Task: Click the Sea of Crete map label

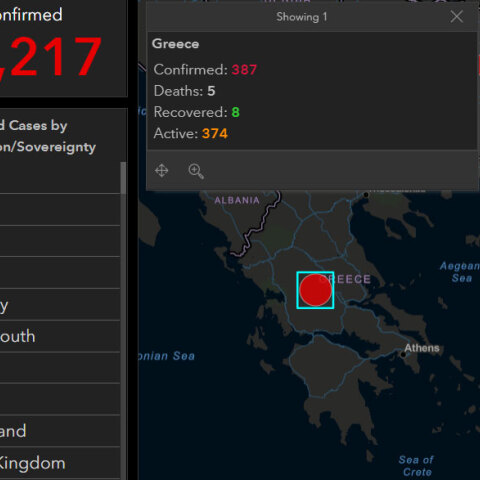Action: 416,466
